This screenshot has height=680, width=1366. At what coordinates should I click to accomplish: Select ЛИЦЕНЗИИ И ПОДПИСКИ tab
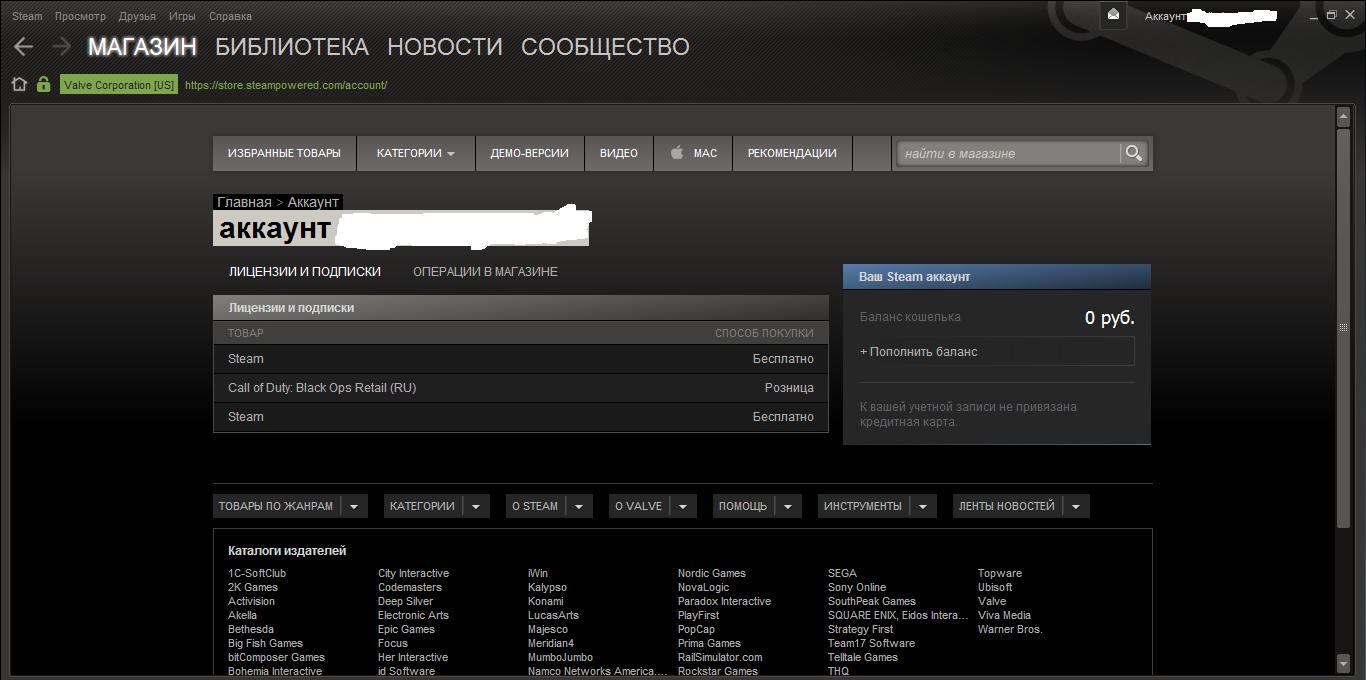pyautogui.click(x=305, y=272)
